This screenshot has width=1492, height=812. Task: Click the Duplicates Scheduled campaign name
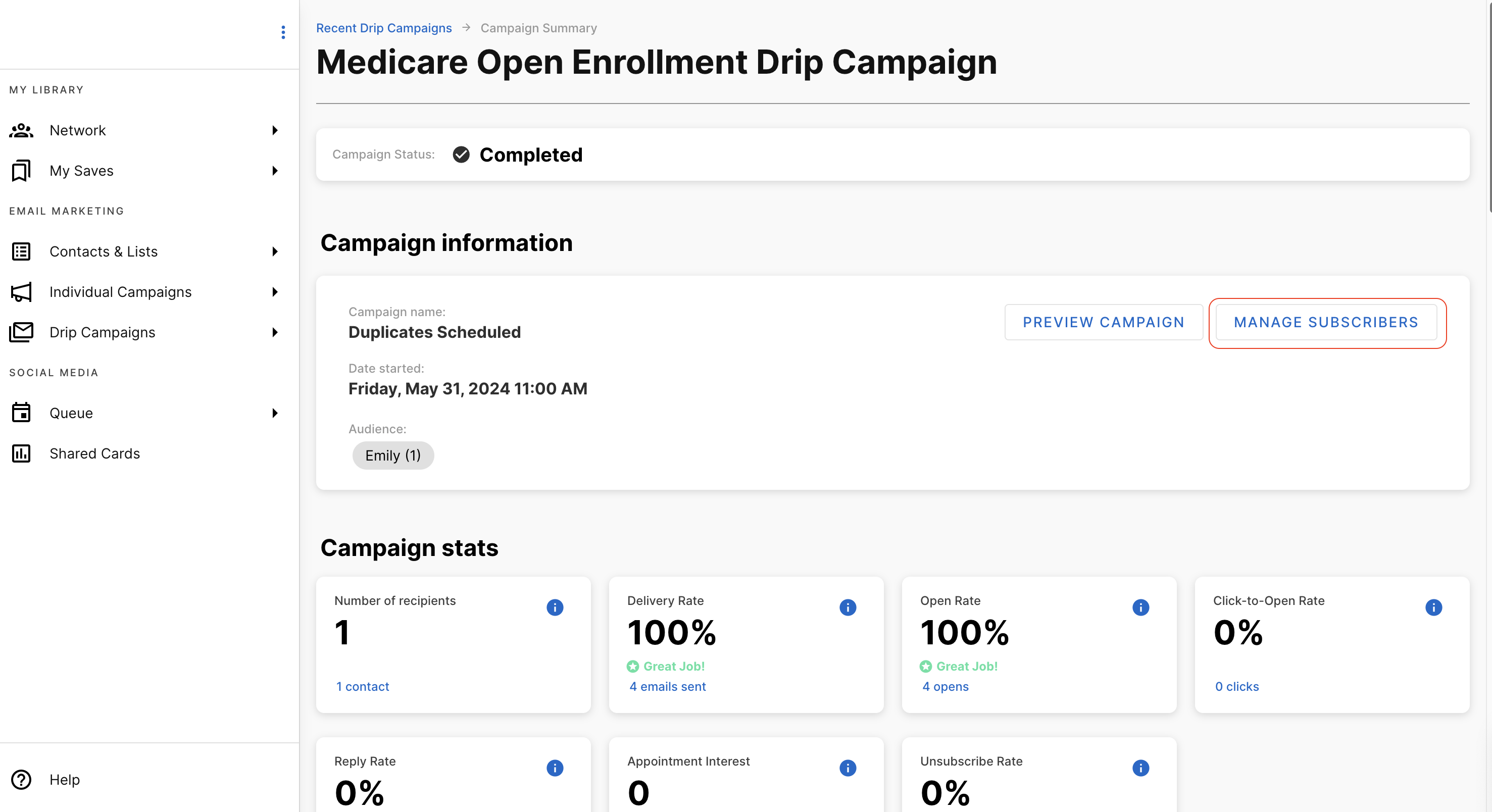point(434,332)
